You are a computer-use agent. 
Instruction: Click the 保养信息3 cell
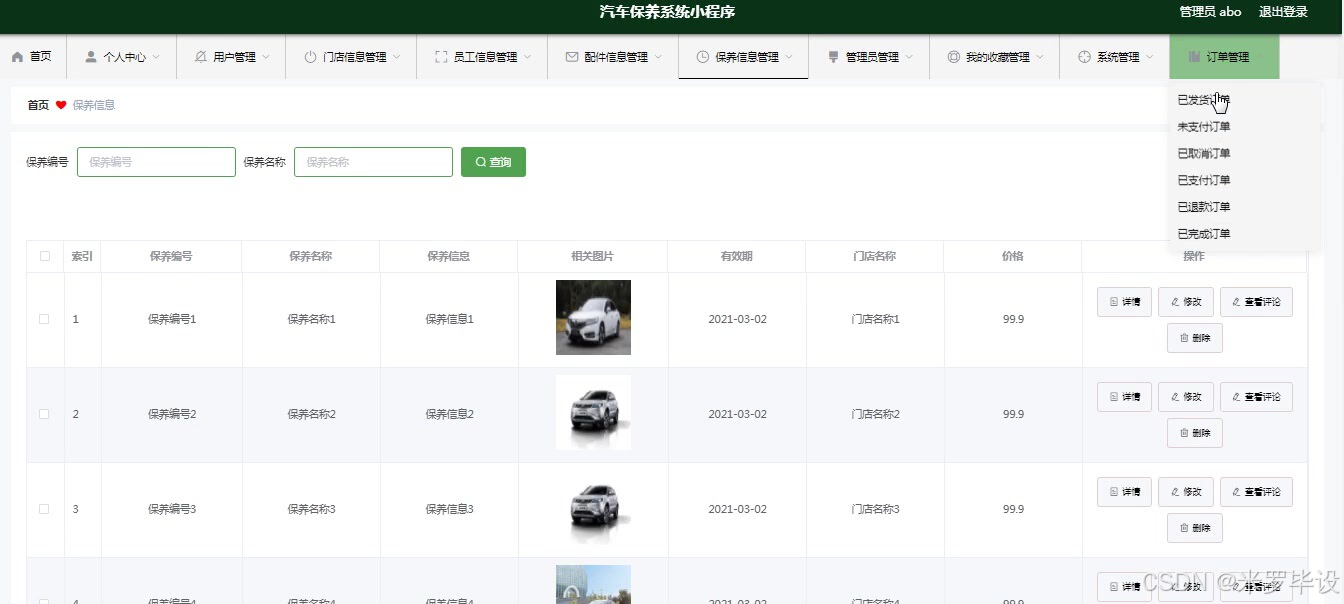[450, 509]
